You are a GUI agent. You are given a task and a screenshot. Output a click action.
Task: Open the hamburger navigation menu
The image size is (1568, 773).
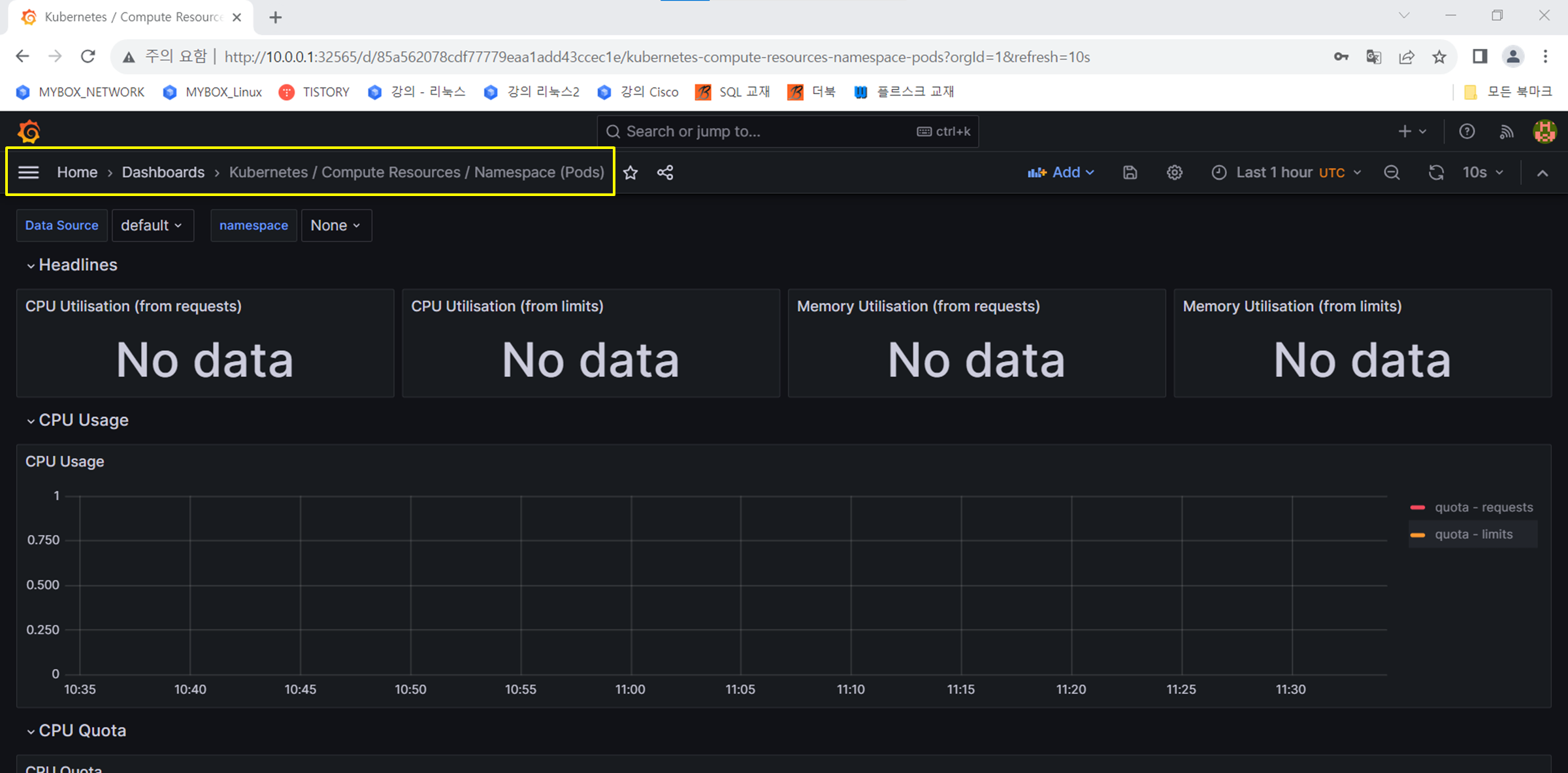tap(29, 173)
